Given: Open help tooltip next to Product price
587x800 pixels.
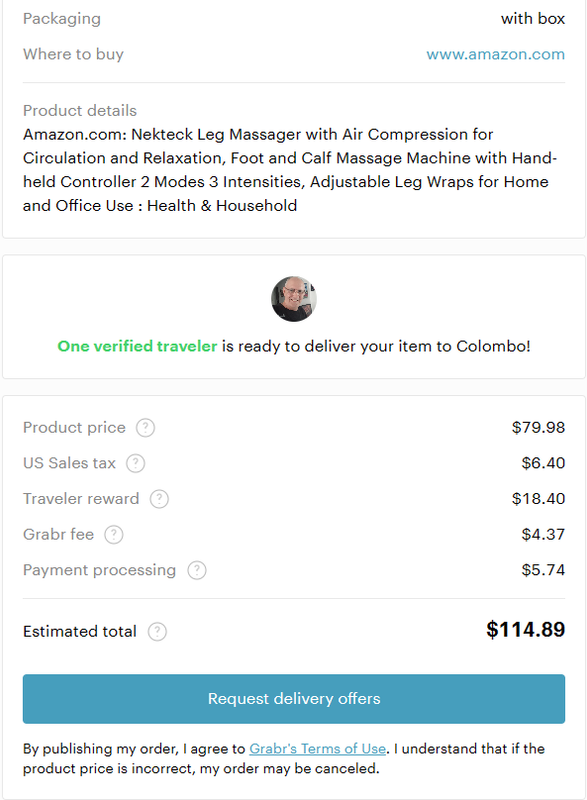Looking at the screenshot, I should tap(145, 428).
